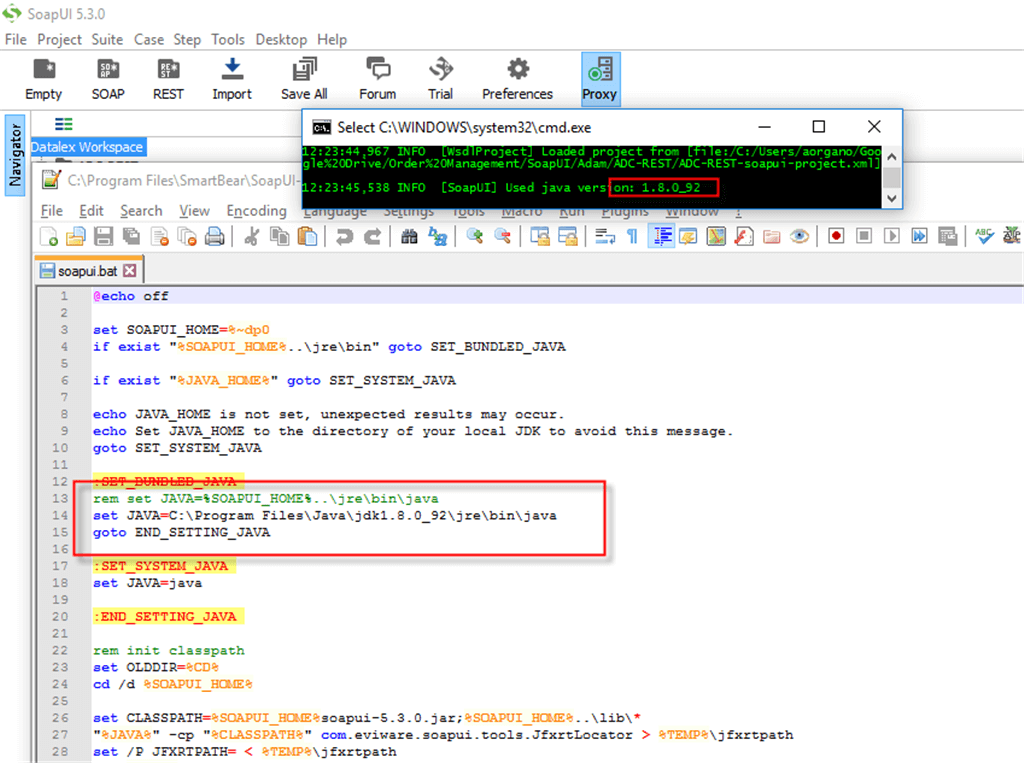Click Save All in SoapUI toolbar
The width and height of the screenshot is (1024, 763).
coord(304,80)
